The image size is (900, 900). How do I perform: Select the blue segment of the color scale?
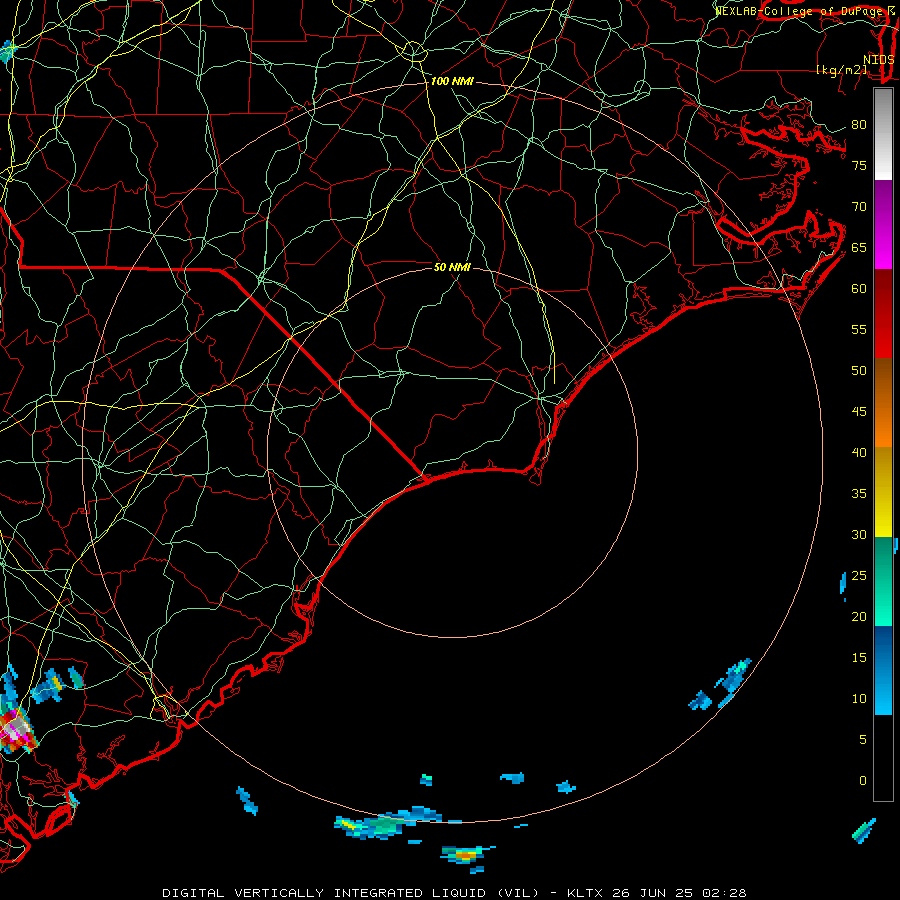[883, 670]
